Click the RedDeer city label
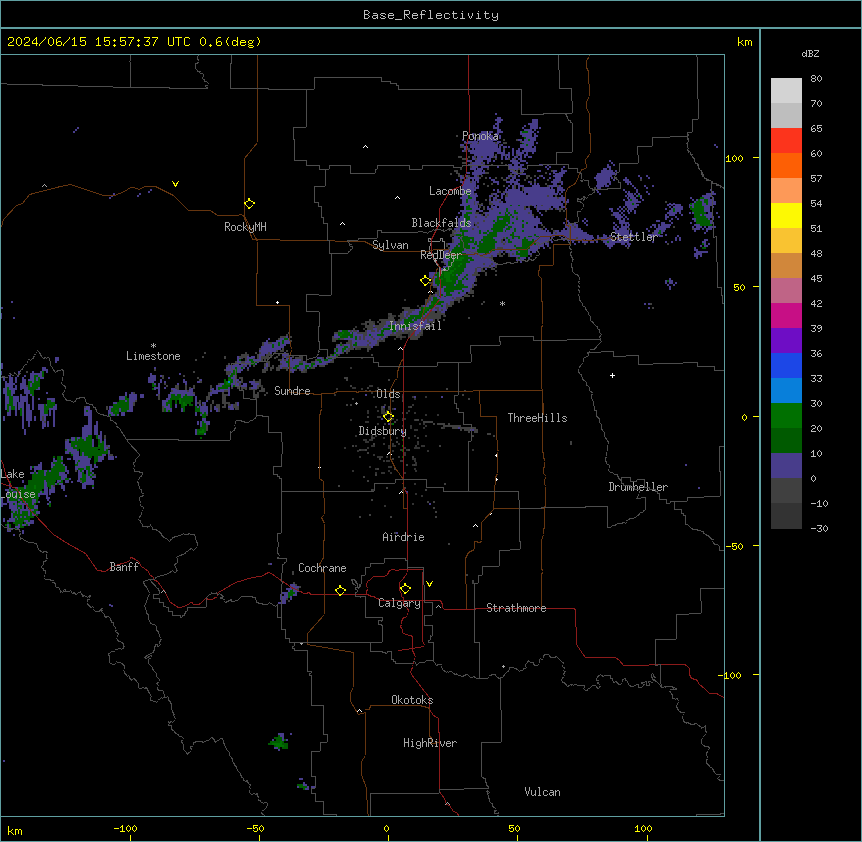862x842 pixels. pyautogui.click(x=441, y=255)
